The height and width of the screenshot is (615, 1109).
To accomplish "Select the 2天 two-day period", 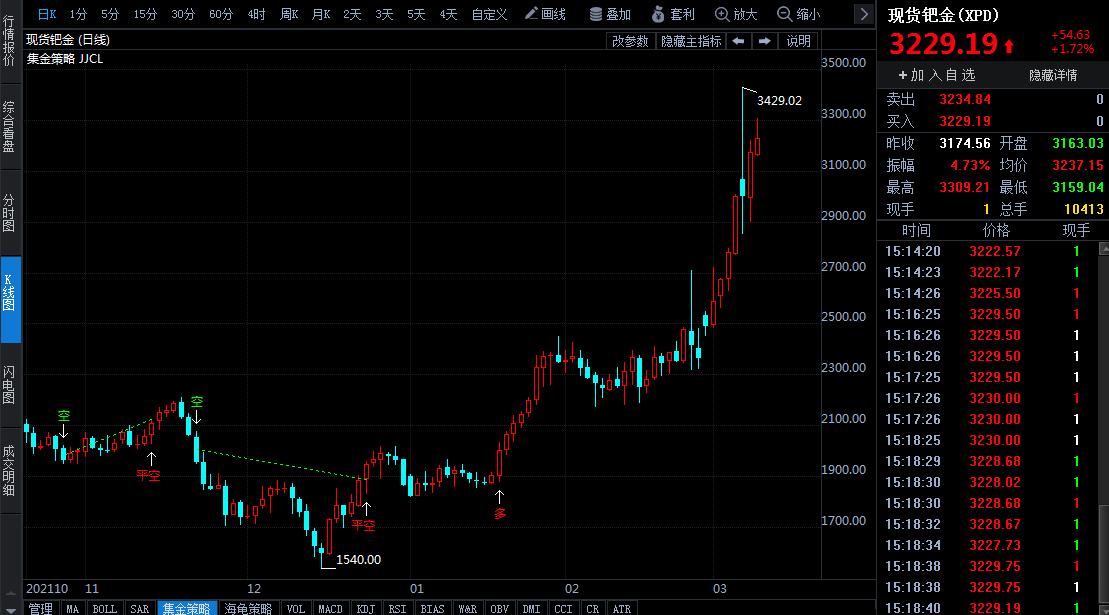I will pyautogui.click(x=352, y=14).
